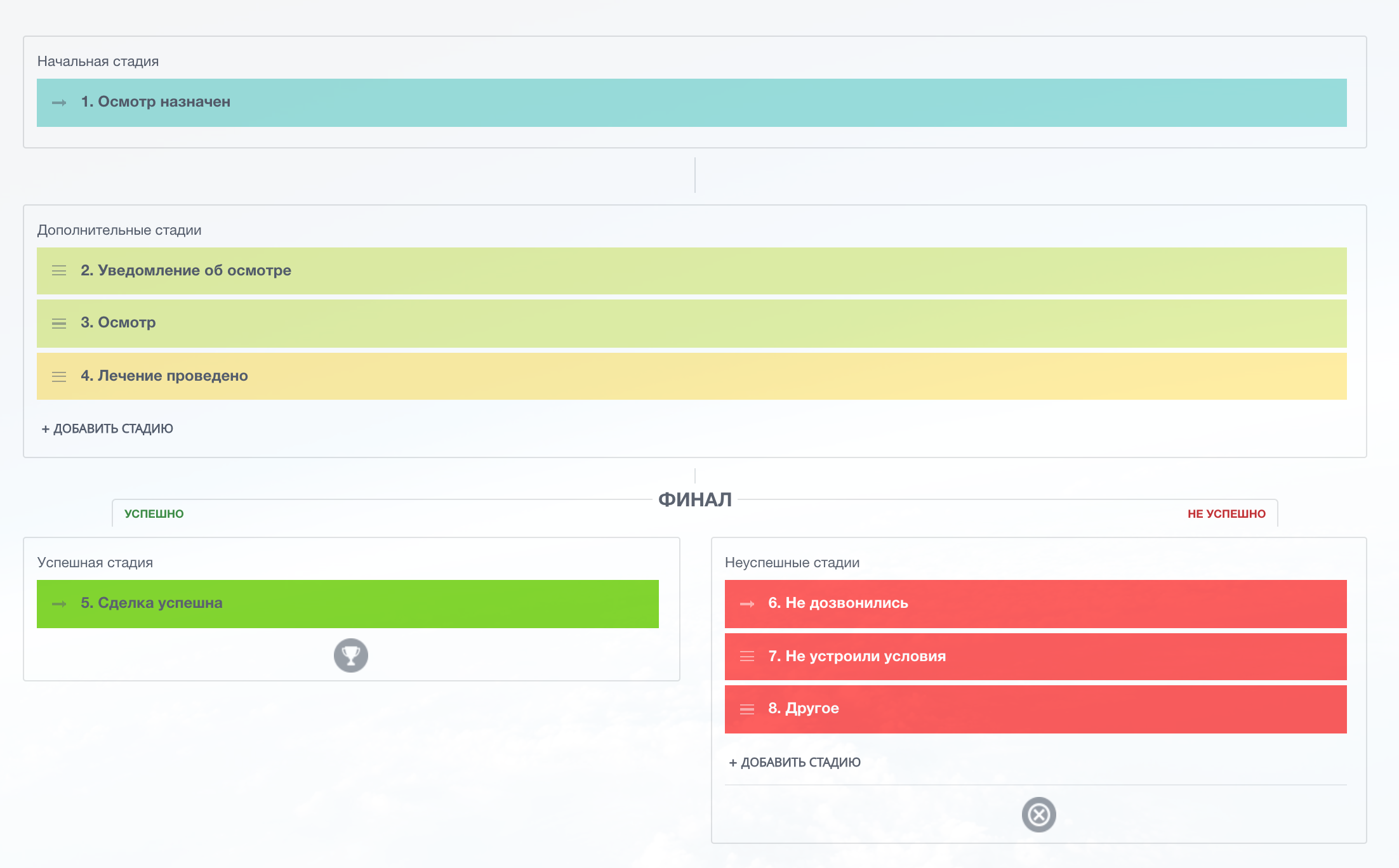The width and height of the screenshot is (1399, 868).
Task: Click drag handle of Не устроили условия
Action: (x=747, y=657)
